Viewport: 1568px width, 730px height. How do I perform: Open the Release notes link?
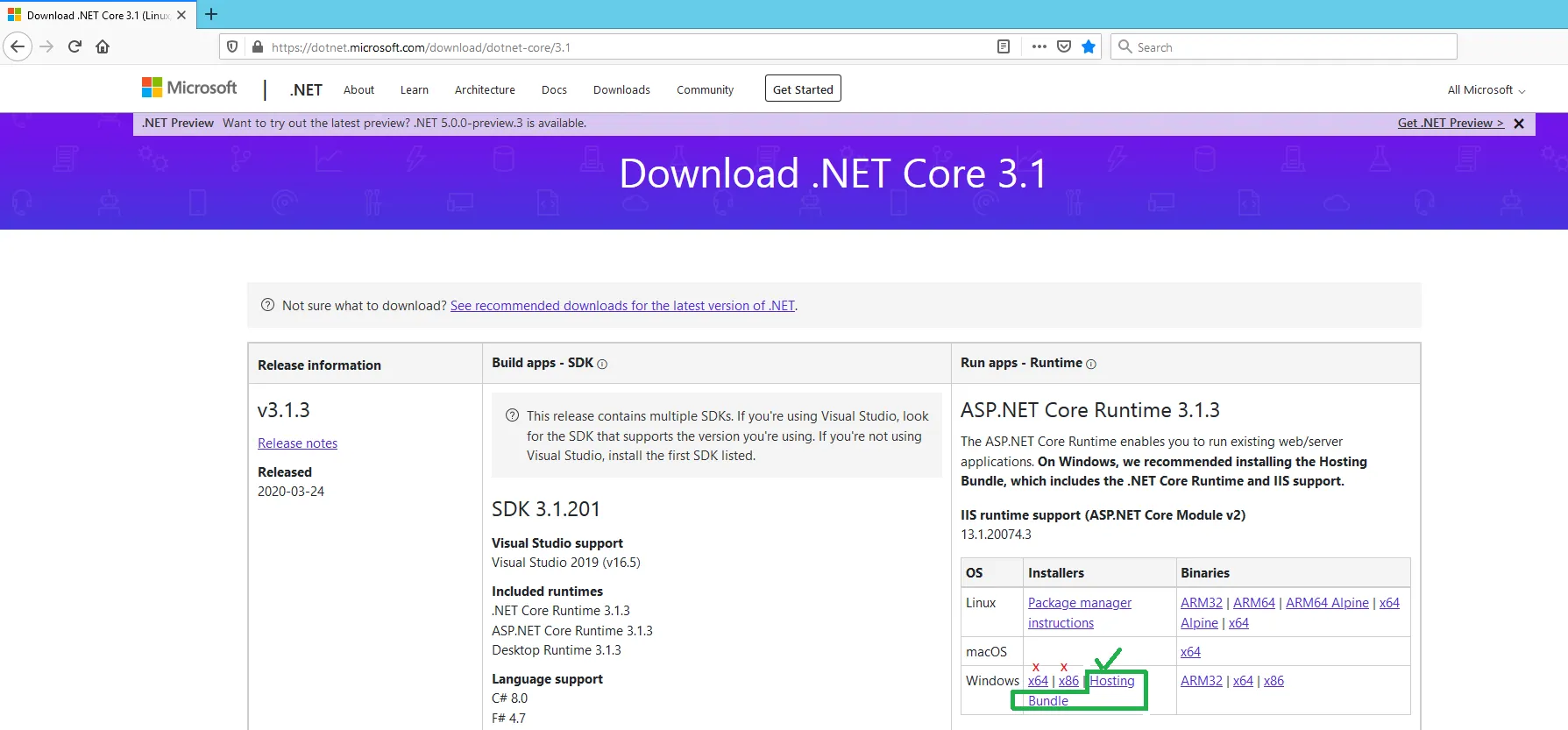tap(297, 443)
